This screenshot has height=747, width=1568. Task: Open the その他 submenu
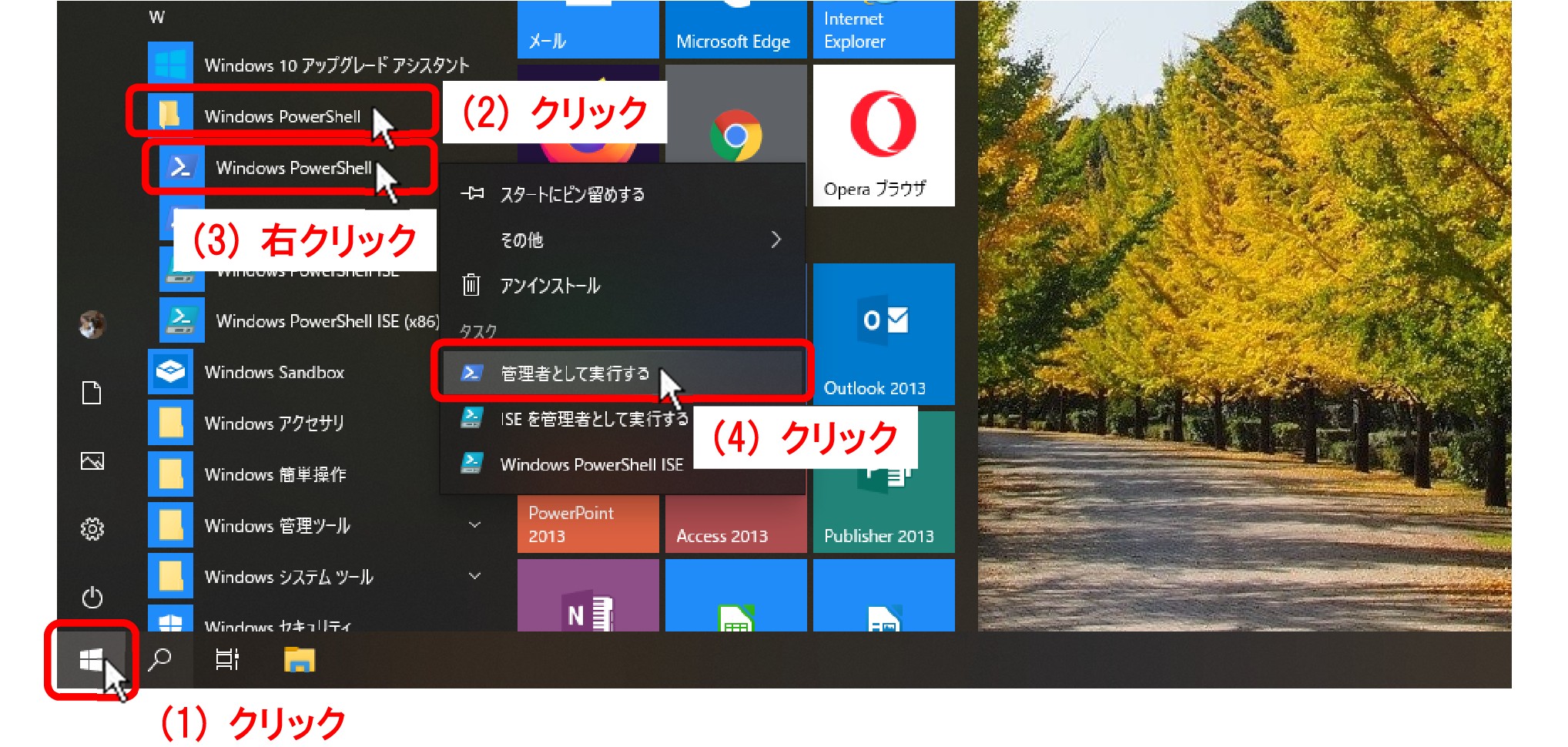tap(622, 240)
